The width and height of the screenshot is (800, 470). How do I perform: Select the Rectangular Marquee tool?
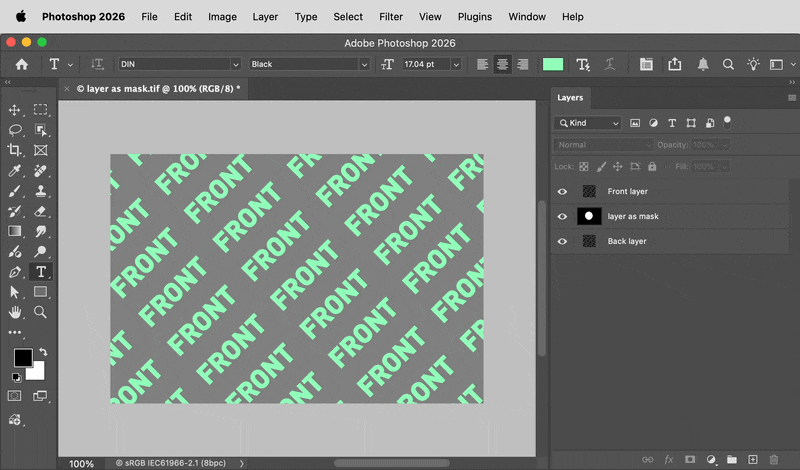pyautogui.click(x=40, y=110)
